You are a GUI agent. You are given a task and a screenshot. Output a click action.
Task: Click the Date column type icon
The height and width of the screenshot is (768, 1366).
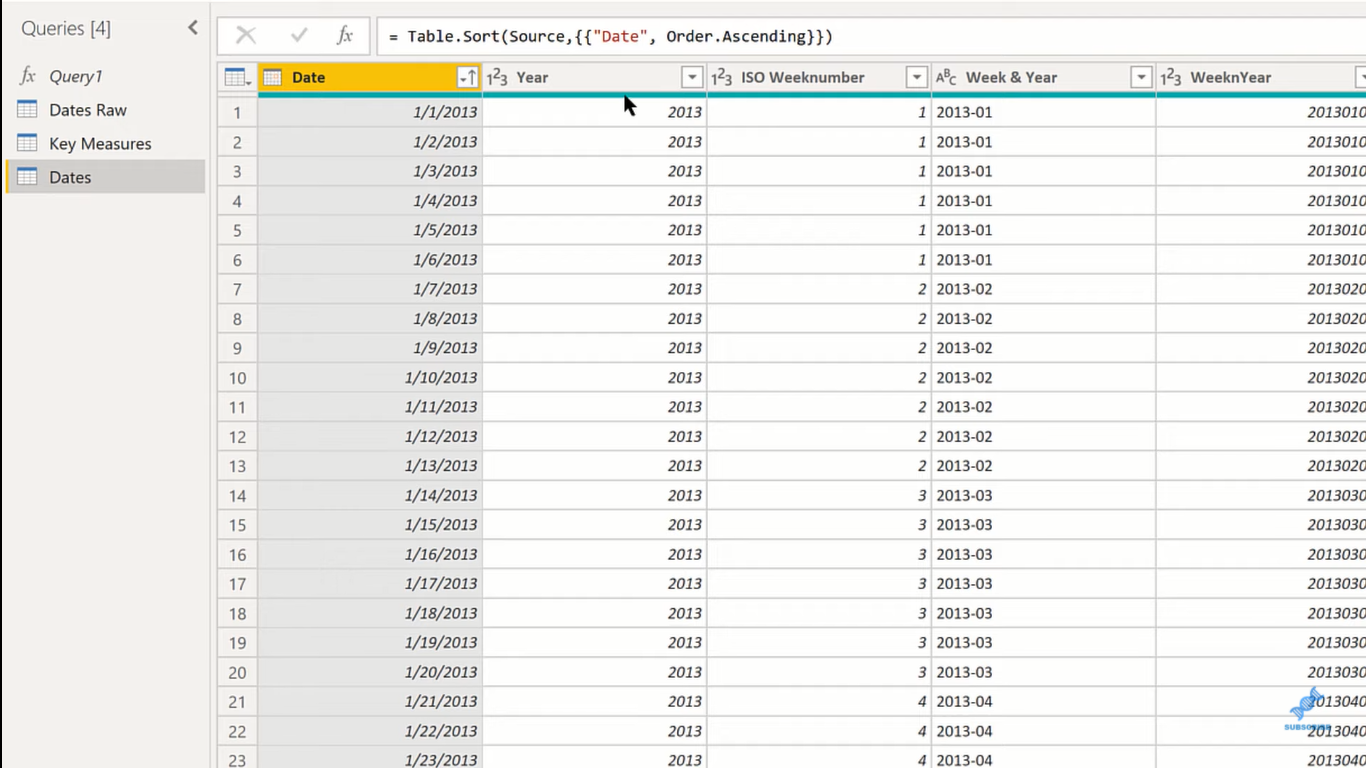tap(273, 77)
